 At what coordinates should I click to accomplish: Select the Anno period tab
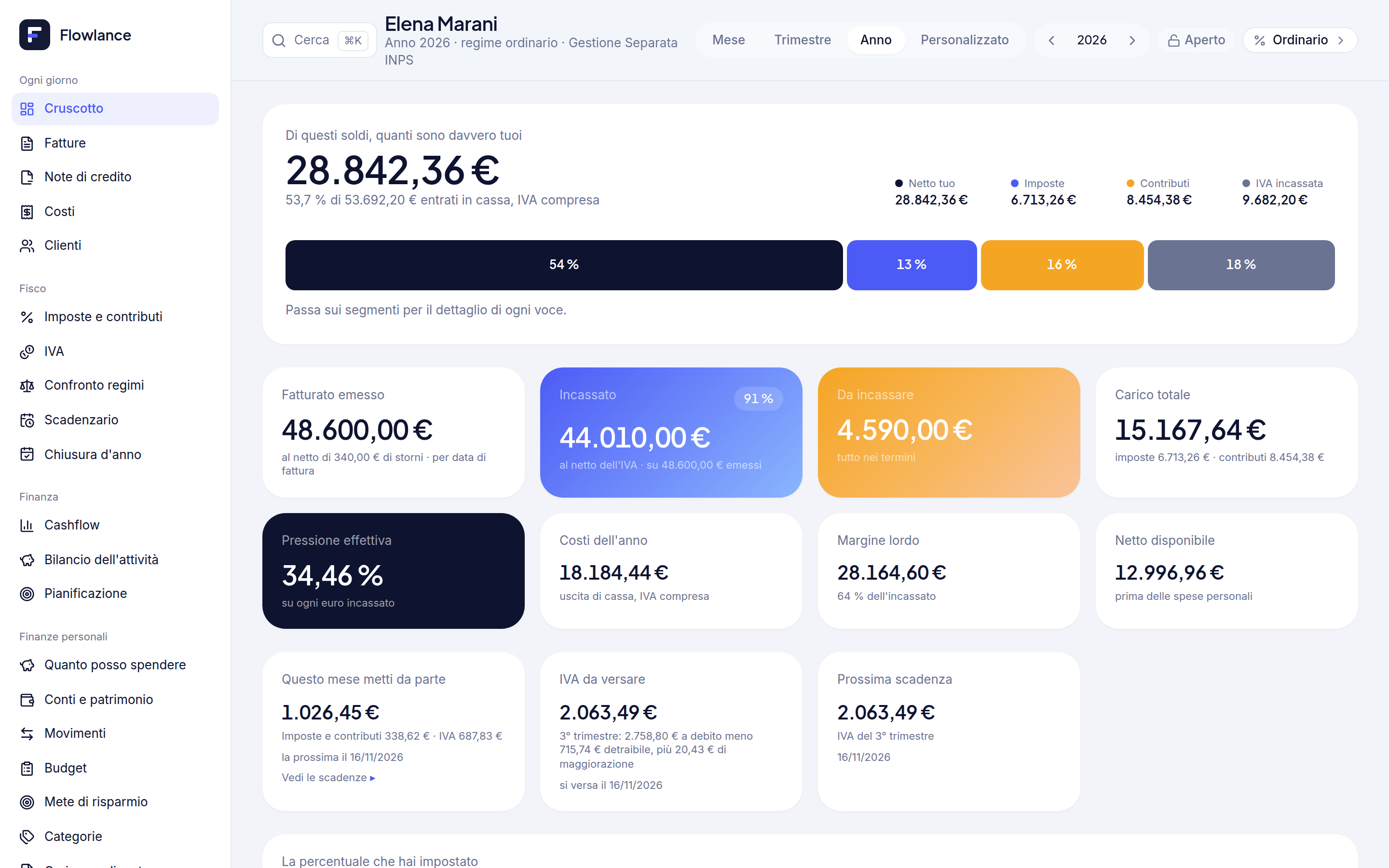pyautogui.click(x=876, y=40)
